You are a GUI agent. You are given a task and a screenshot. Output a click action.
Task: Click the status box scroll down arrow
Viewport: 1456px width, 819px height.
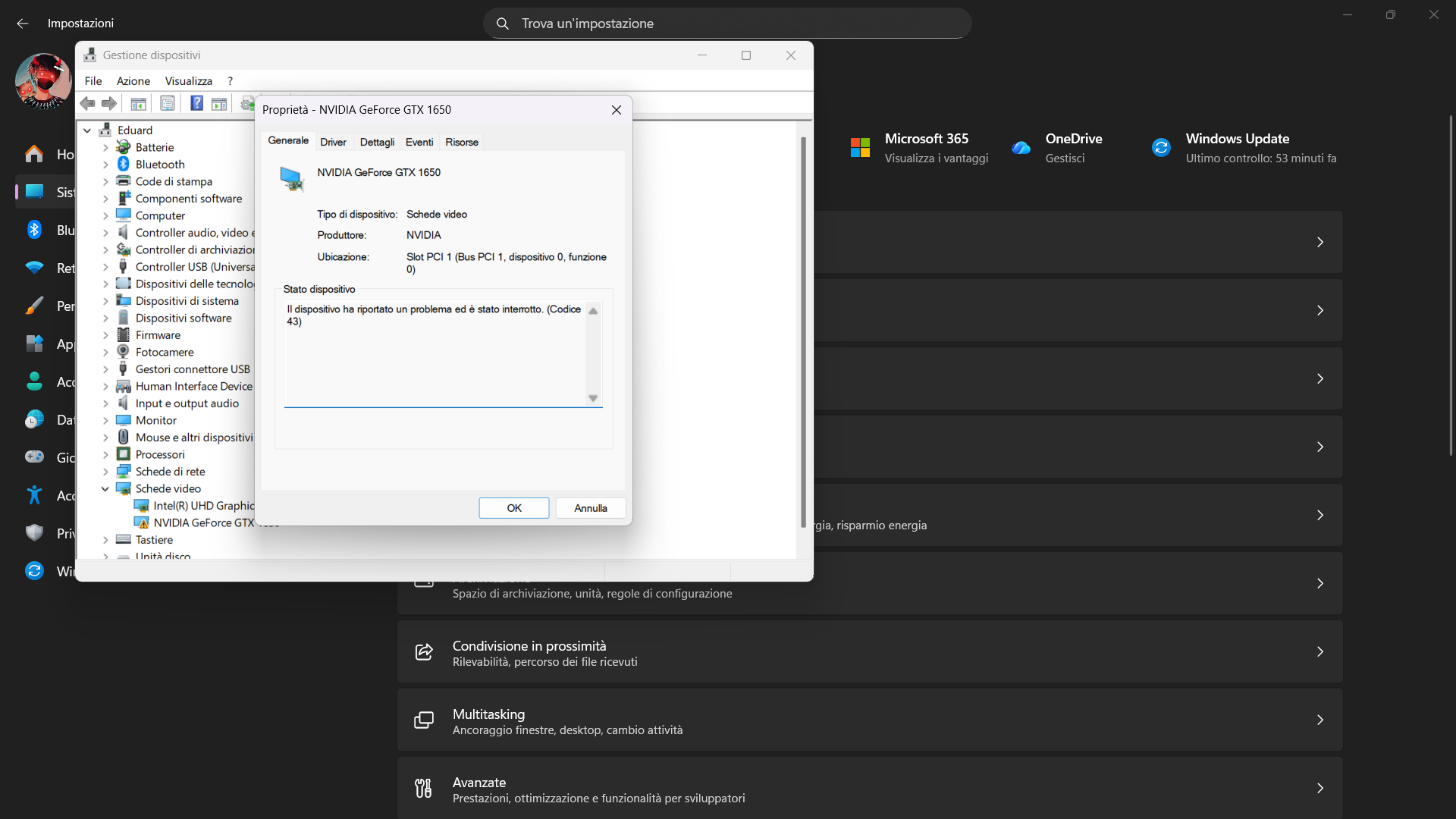[x=593, y=398]
